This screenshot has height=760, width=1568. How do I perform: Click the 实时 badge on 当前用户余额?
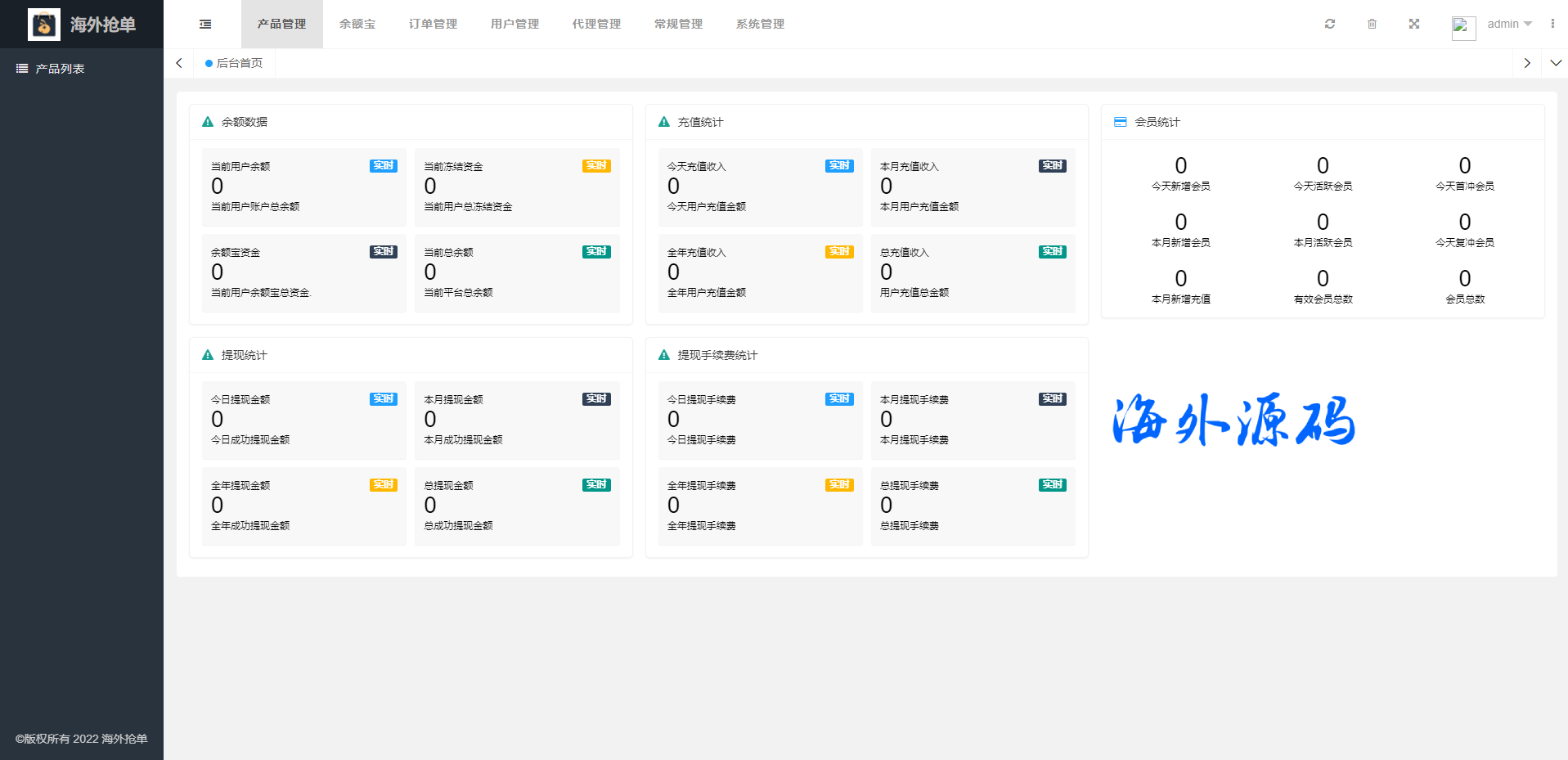(x=383, y=166)
